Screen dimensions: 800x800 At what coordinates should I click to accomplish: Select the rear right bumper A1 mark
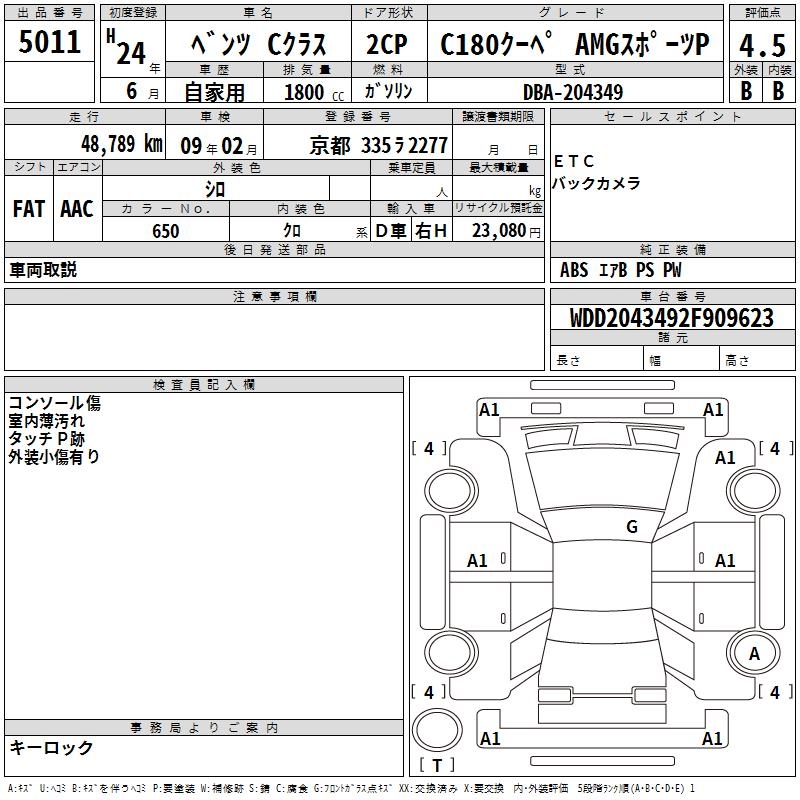pyautogui.click(x=712, y=738)
